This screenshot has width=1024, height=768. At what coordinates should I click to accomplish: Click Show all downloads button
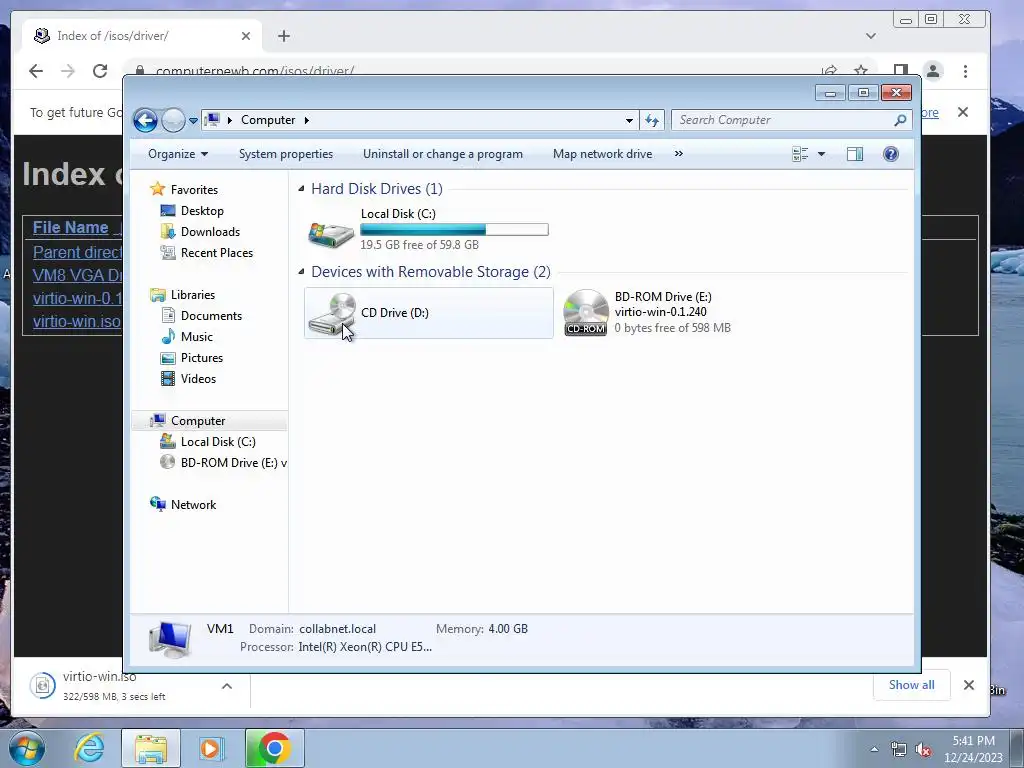911,685
